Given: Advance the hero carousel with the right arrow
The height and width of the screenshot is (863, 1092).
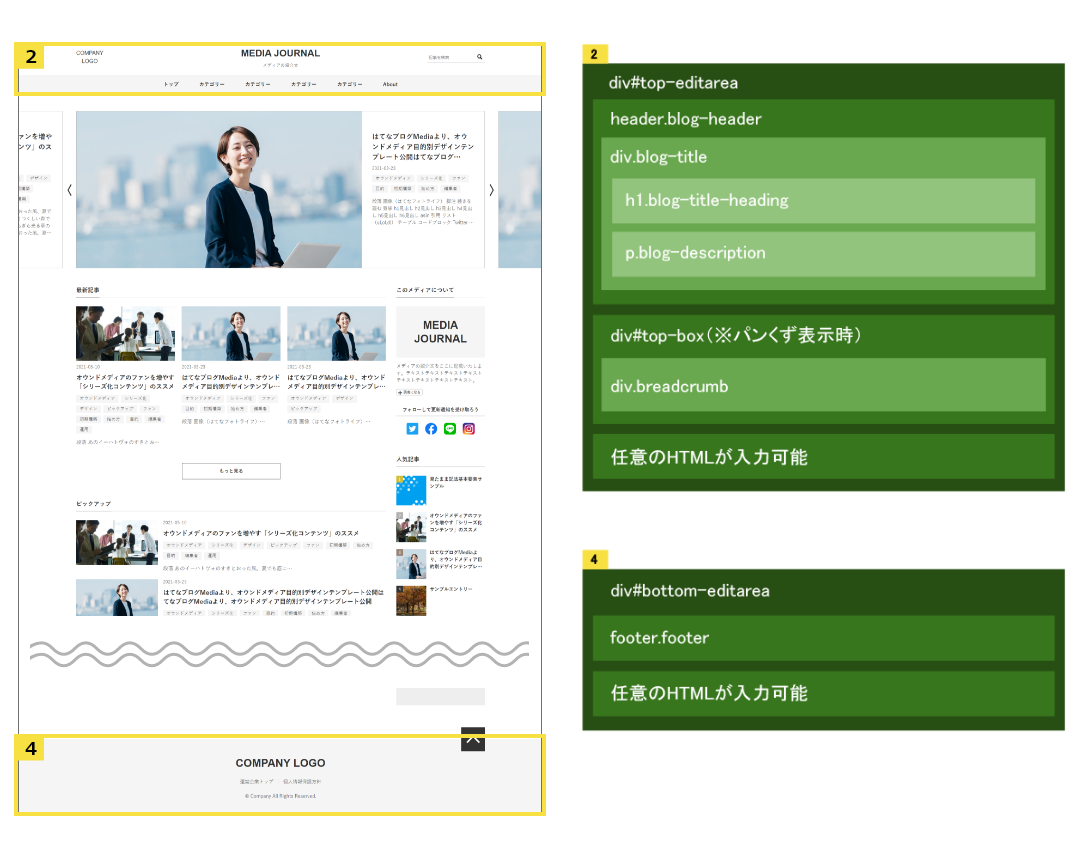Looking at the screenshot, I should click(491, 189).
